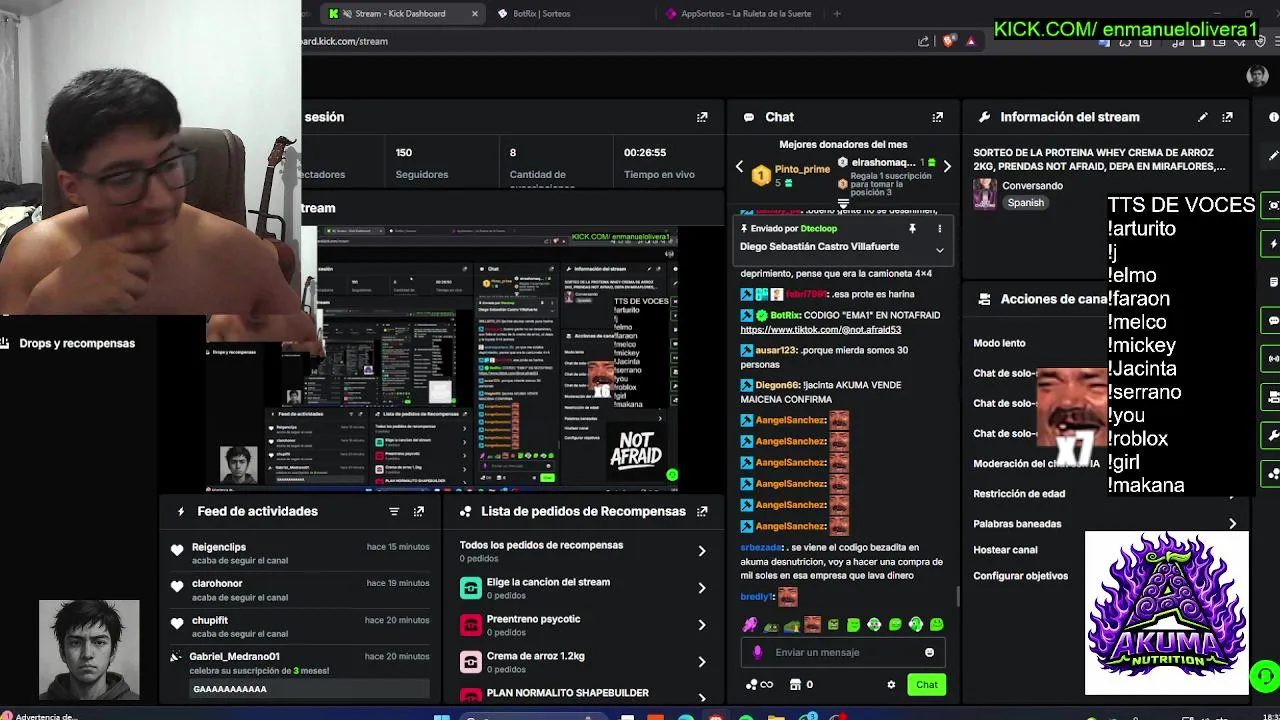This screenshot has width=1280, height=720.
Task: Open Configurar objetivos action
Action: tap(1020, 576)
